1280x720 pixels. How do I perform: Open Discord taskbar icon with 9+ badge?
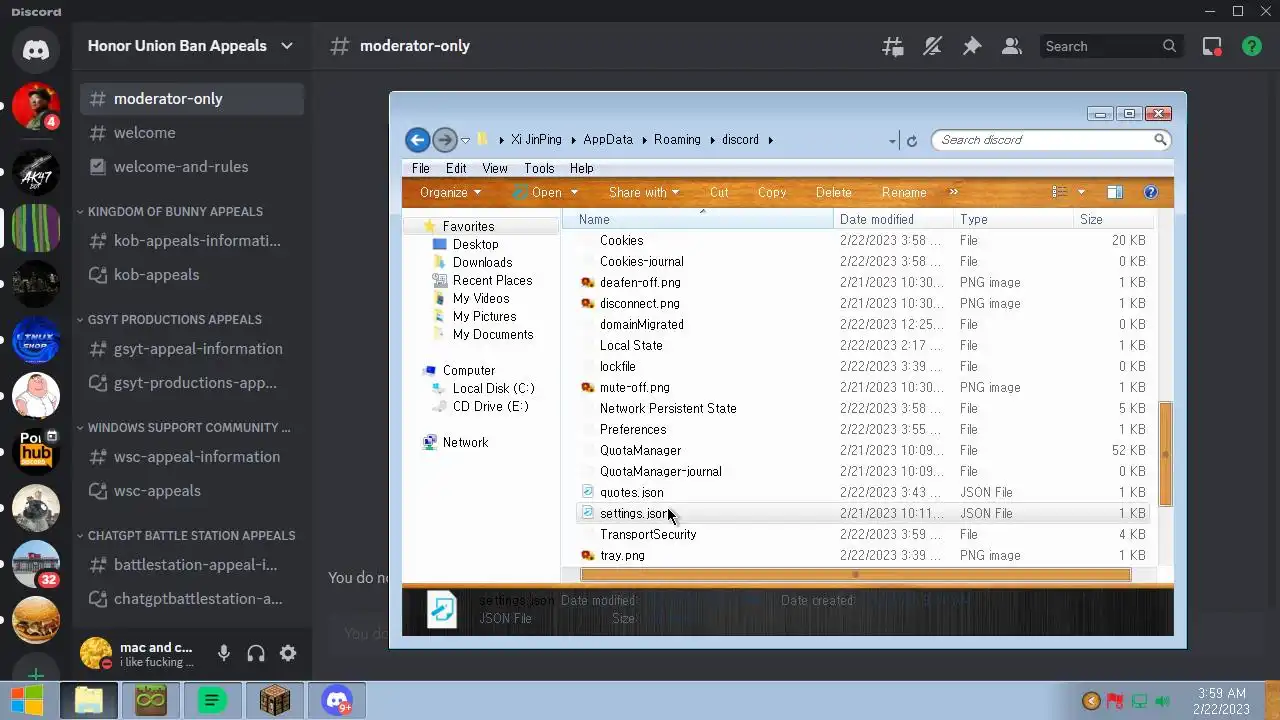point(337,700)
